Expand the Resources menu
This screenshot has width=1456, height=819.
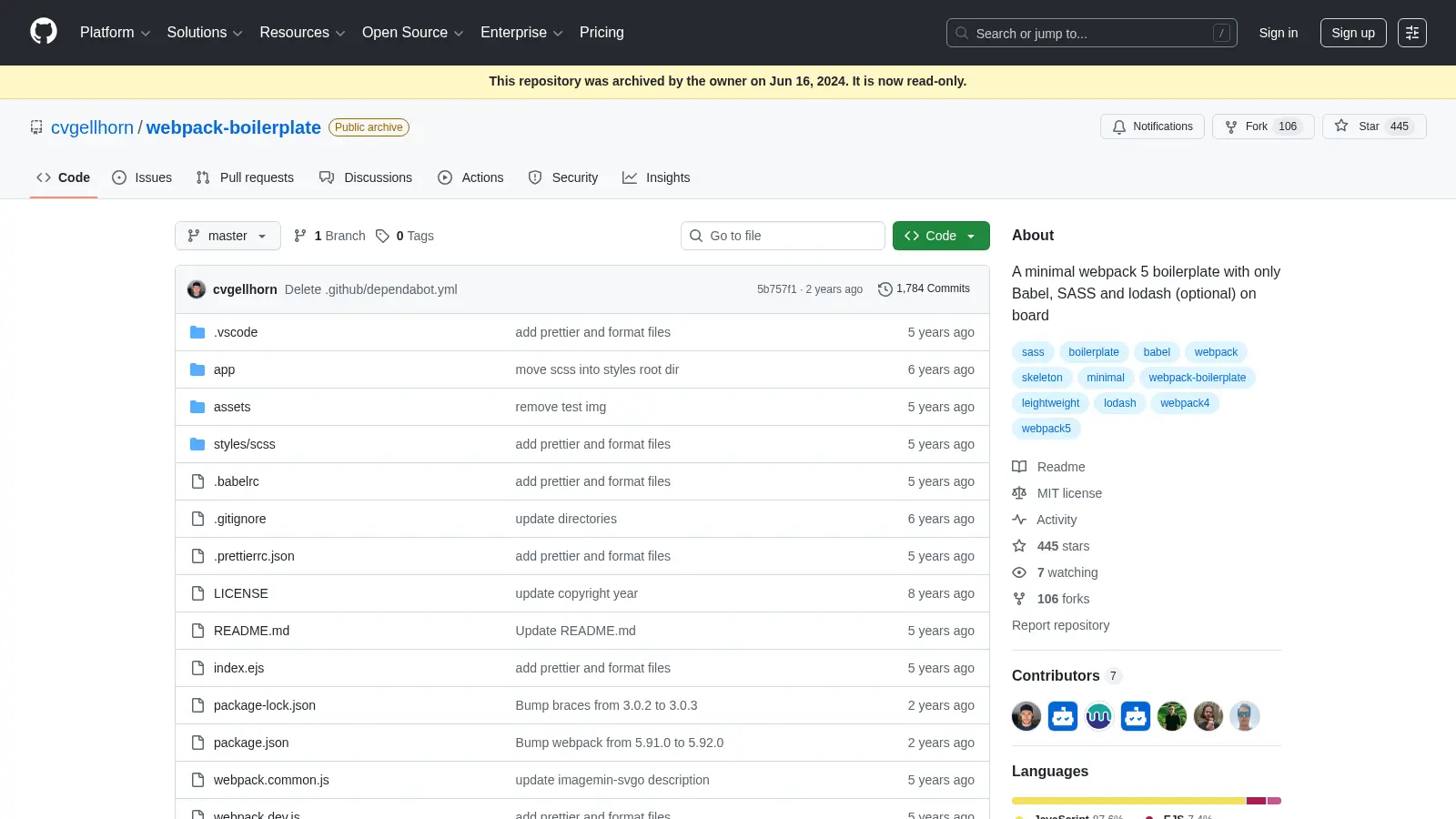click(302, 32)
